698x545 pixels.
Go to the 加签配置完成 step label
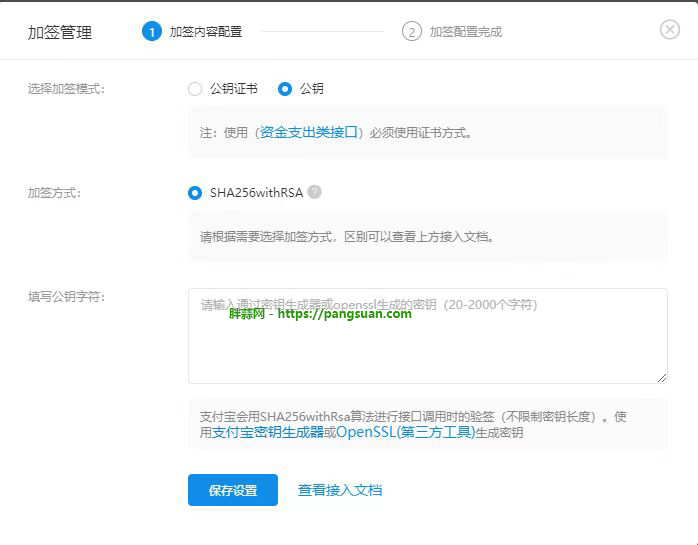[x=466, y=32]
